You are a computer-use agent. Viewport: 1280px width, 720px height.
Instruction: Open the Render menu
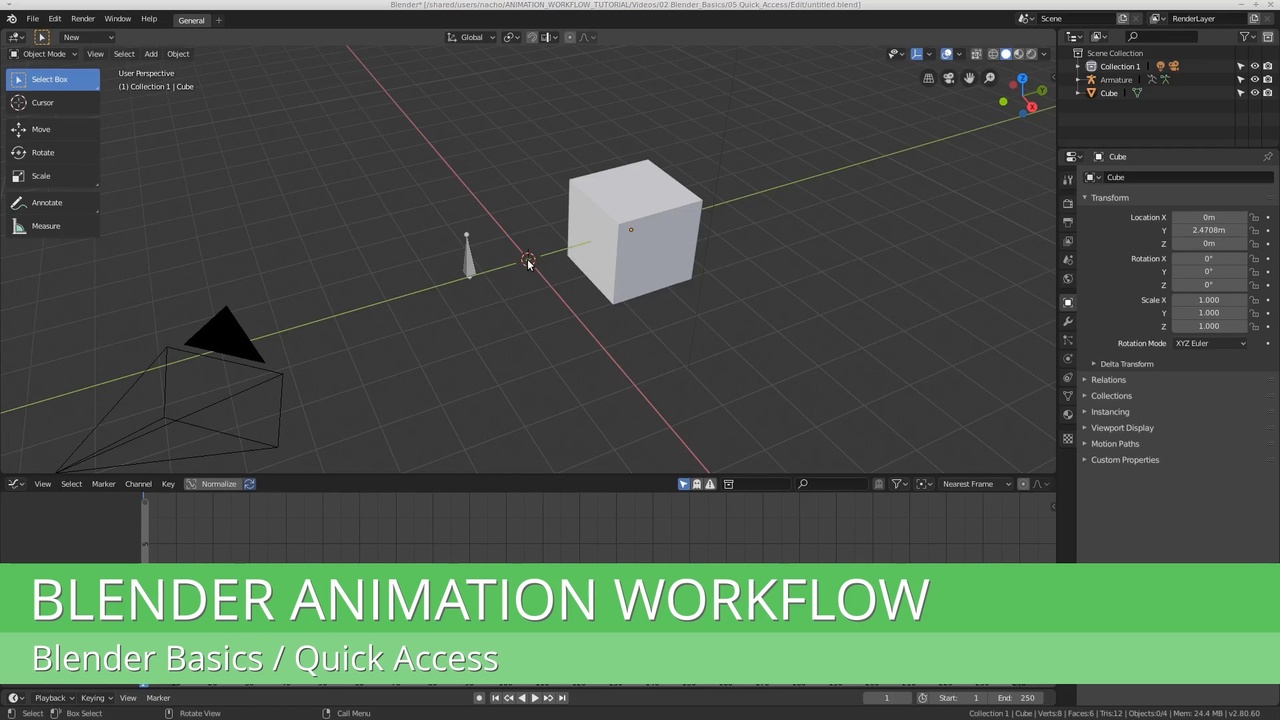click(x=83, y=19)
